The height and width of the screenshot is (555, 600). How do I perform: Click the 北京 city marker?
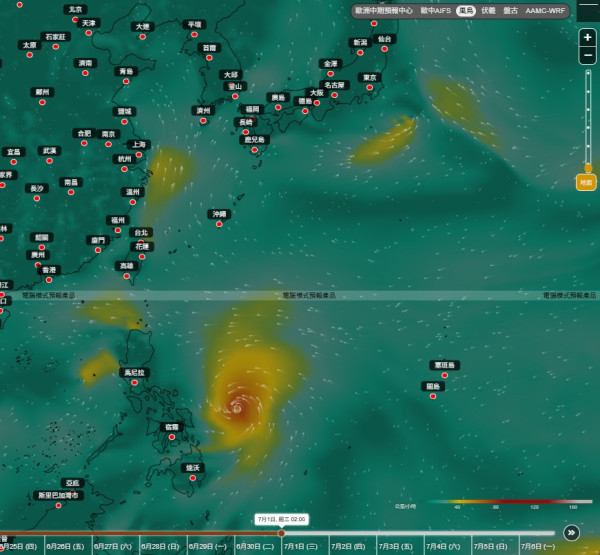point(75,19)
